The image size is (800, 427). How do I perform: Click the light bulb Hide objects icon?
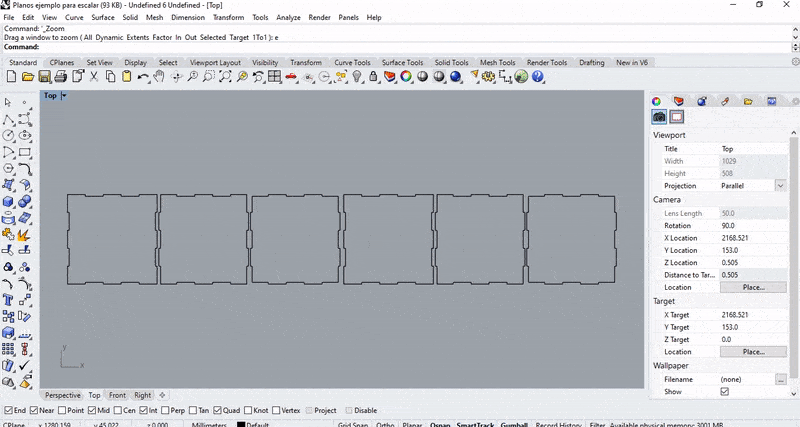357,77
